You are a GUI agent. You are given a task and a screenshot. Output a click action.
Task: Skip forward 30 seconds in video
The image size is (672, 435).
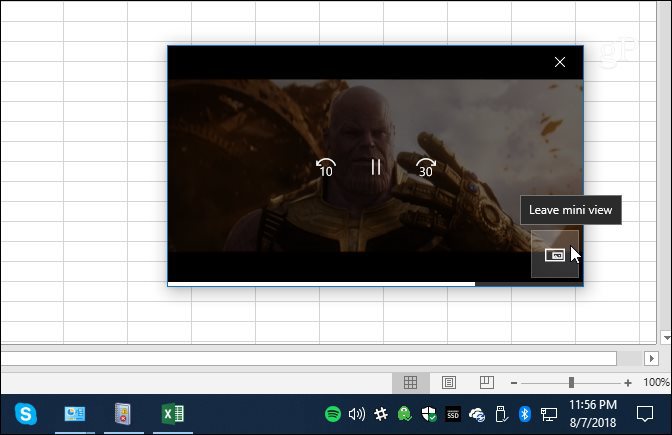(x=426, y=168)
